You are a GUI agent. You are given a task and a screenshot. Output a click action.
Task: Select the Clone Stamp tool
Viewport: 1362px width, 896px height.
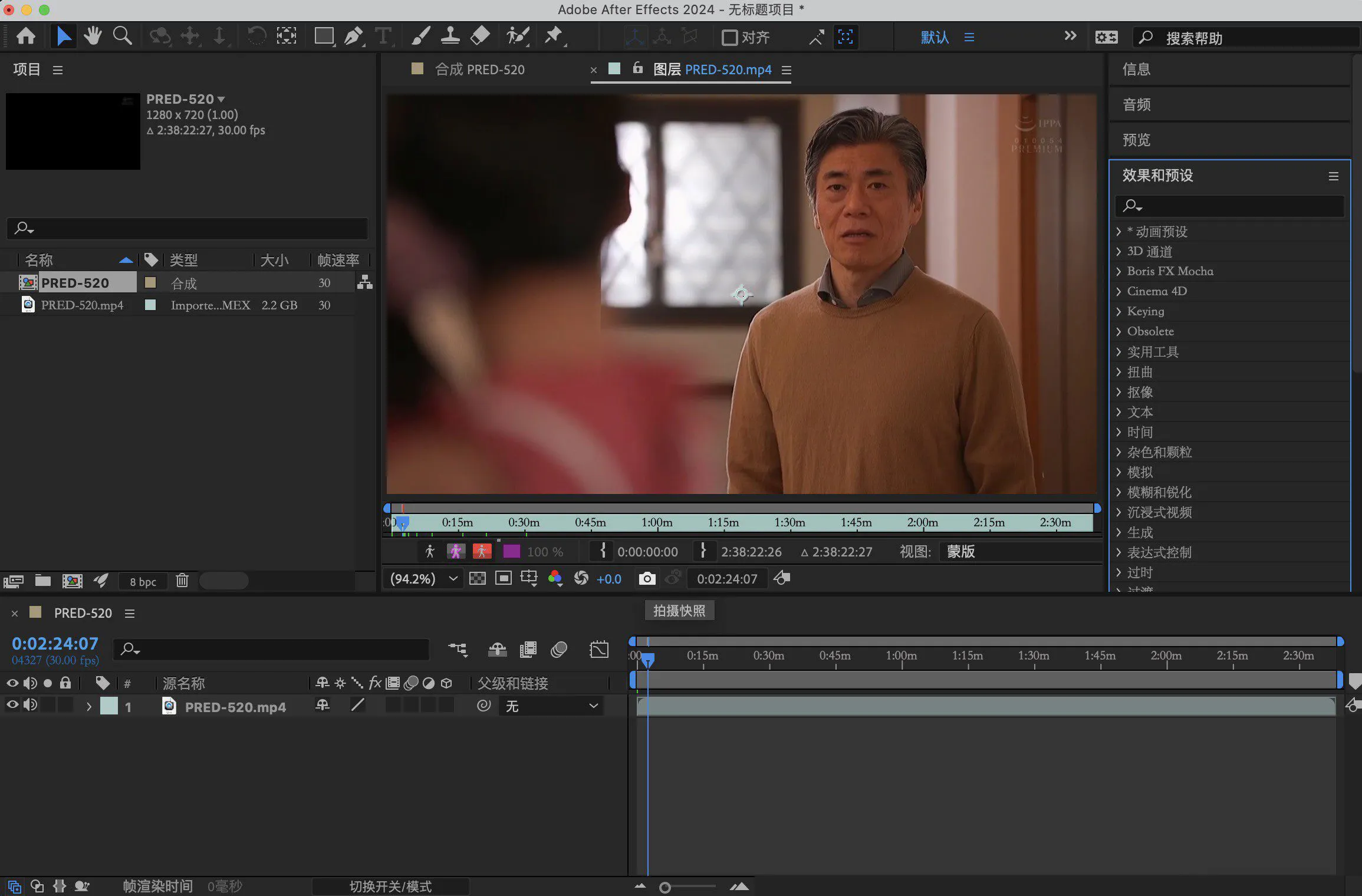coord(450,37)
